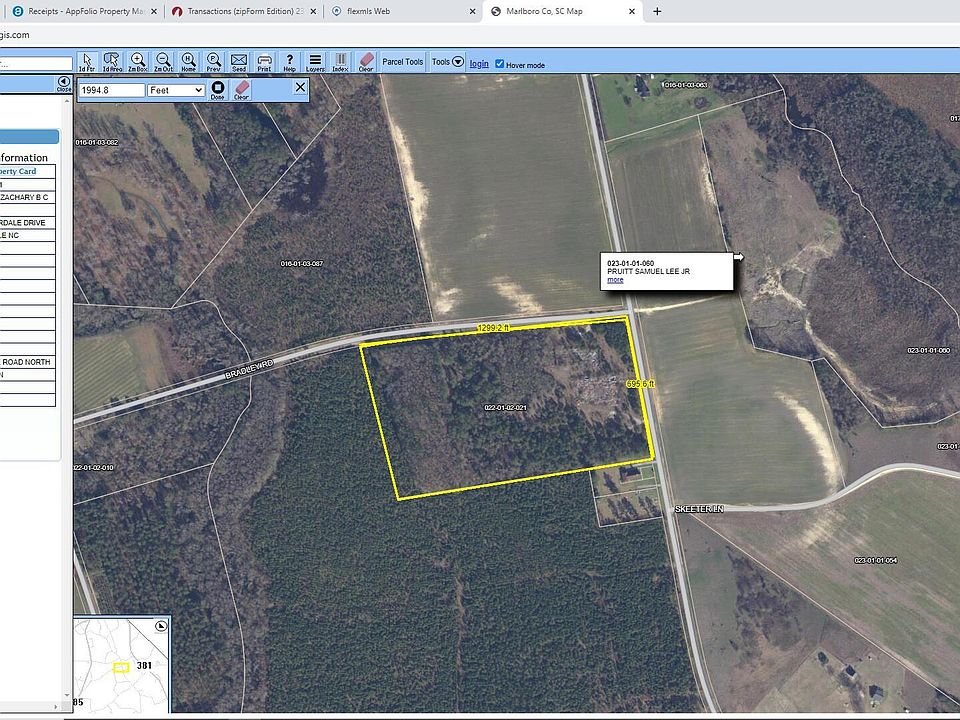This screenshot has width=960, height=720.
Task: Open the Help icon
Action: click(290, 62)
